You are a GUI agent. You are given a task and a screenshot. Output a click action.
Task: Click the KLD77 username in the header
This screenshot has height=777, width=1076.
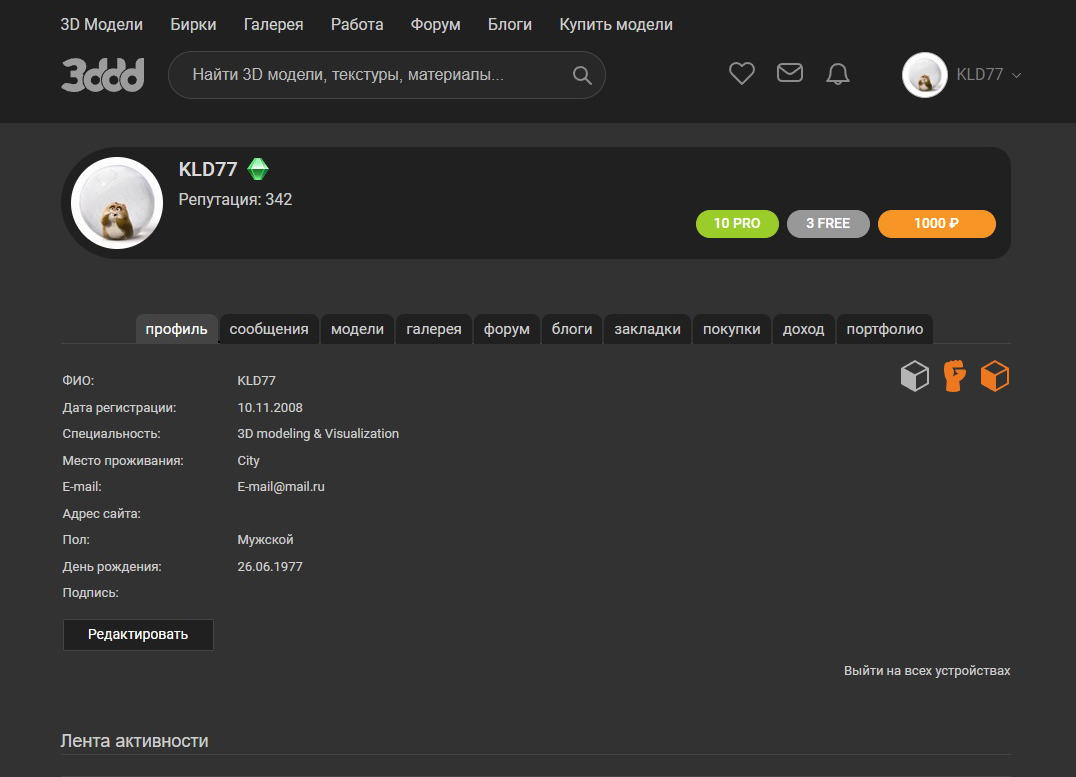pos(980,75)
